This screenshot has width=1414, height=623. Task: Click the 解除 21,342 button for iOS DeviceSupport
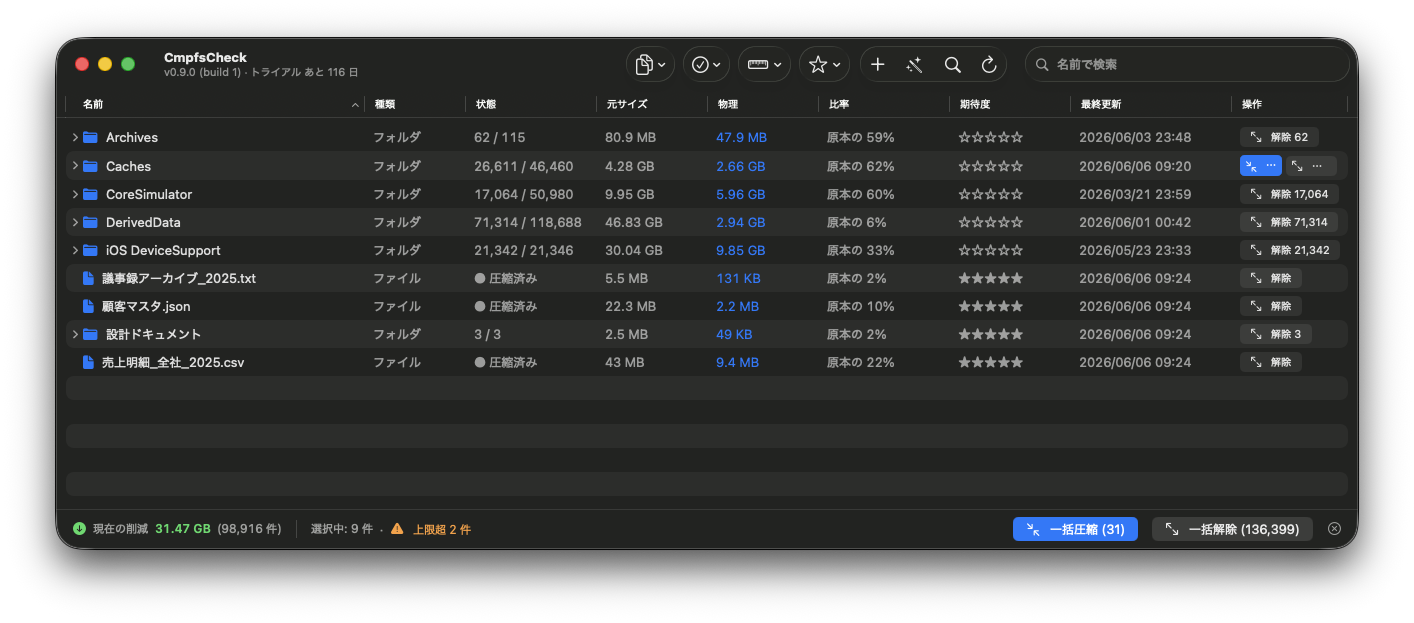point(1290,250)
